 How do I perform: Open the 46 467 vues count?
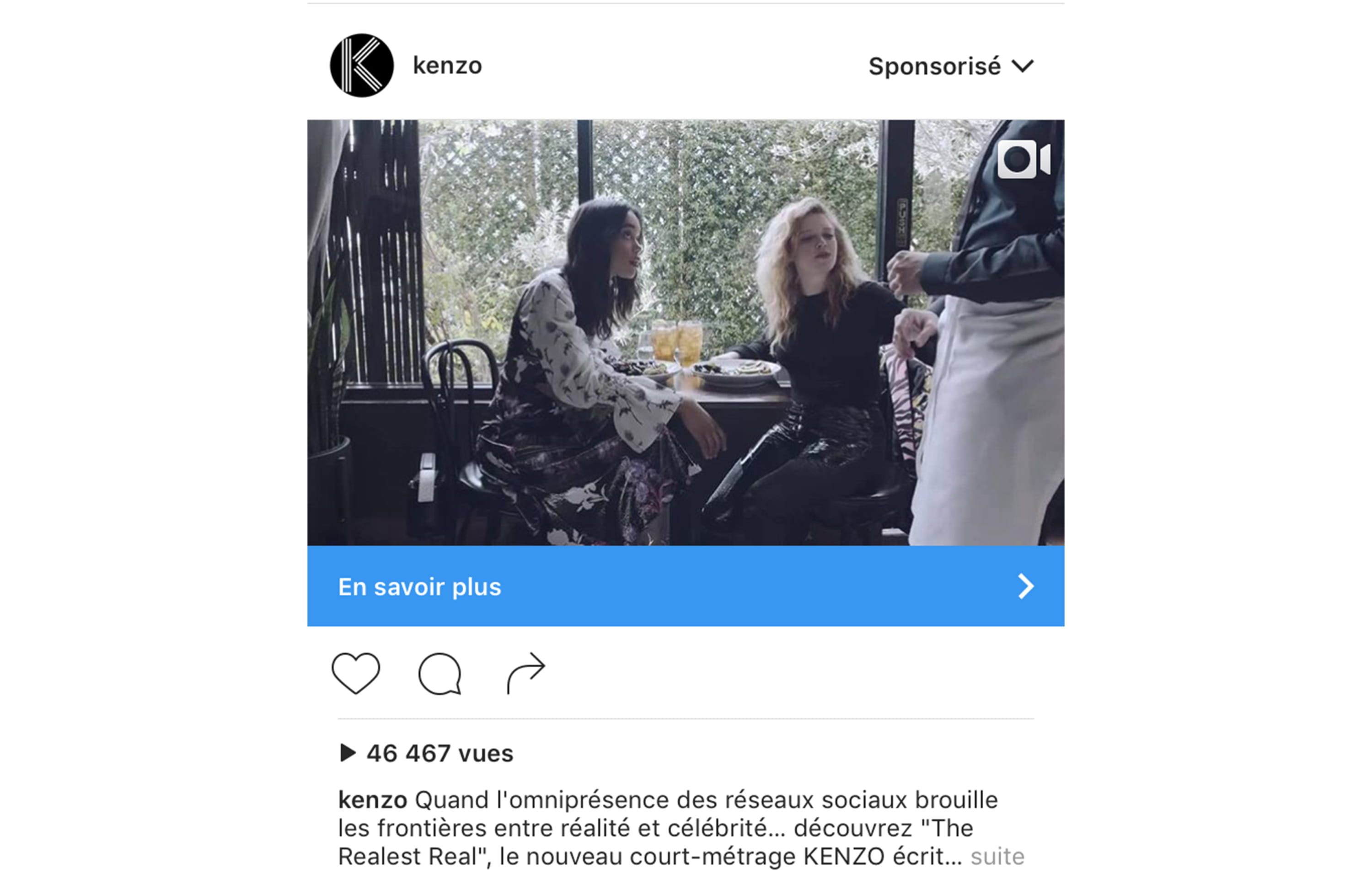coord(439,753)
